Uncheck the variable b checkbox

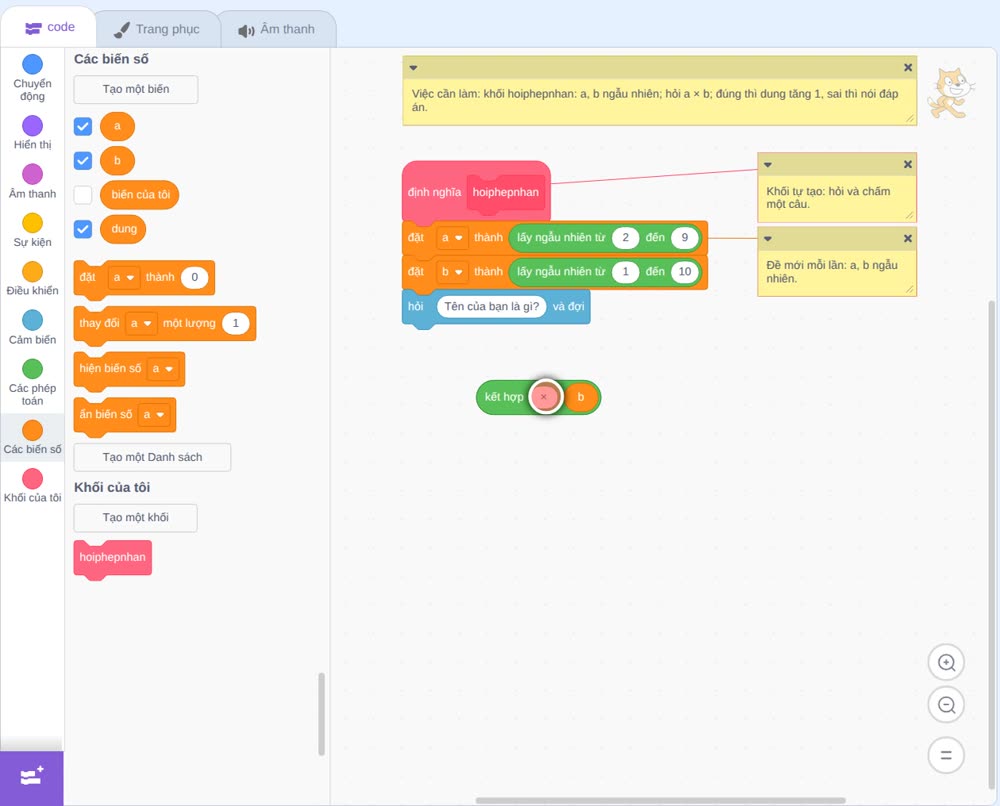coord(83,161)
